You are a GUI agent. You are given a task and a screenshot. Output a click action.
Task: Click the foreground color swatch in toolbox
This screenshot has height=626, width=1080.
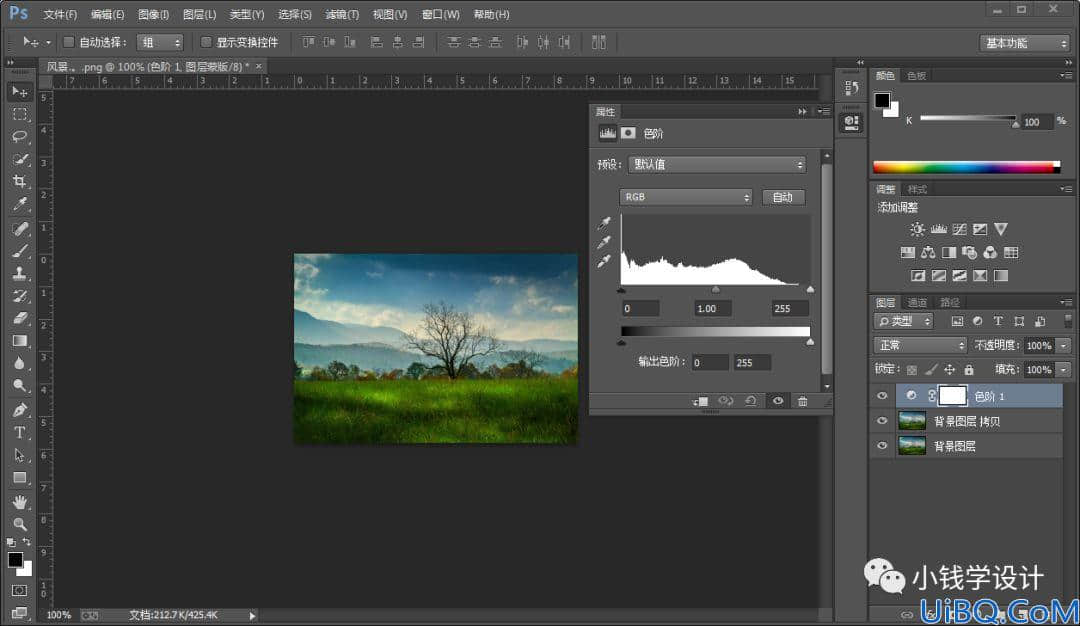tap(15, 560)
